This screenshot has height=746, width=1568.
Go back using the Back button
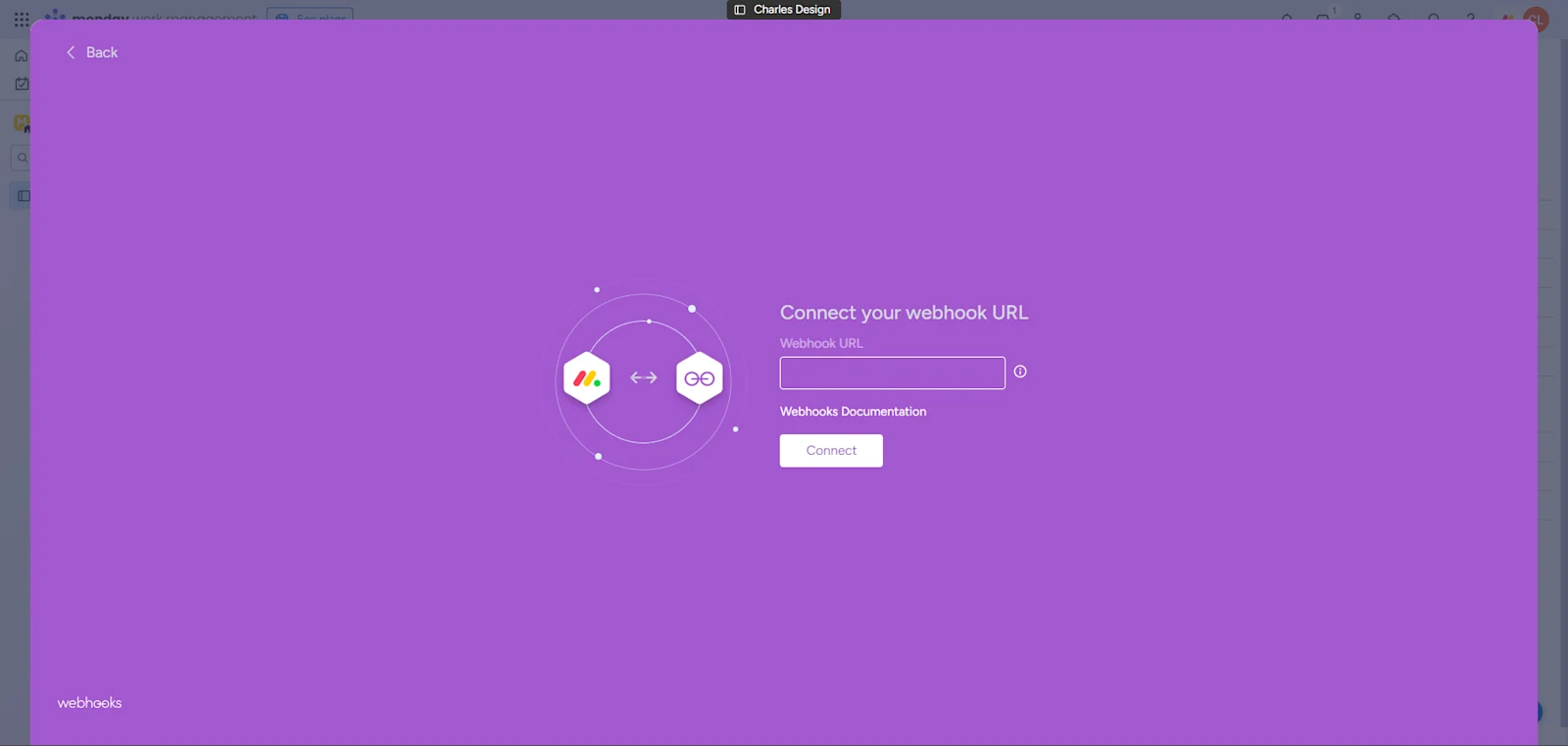pos(91,53)
